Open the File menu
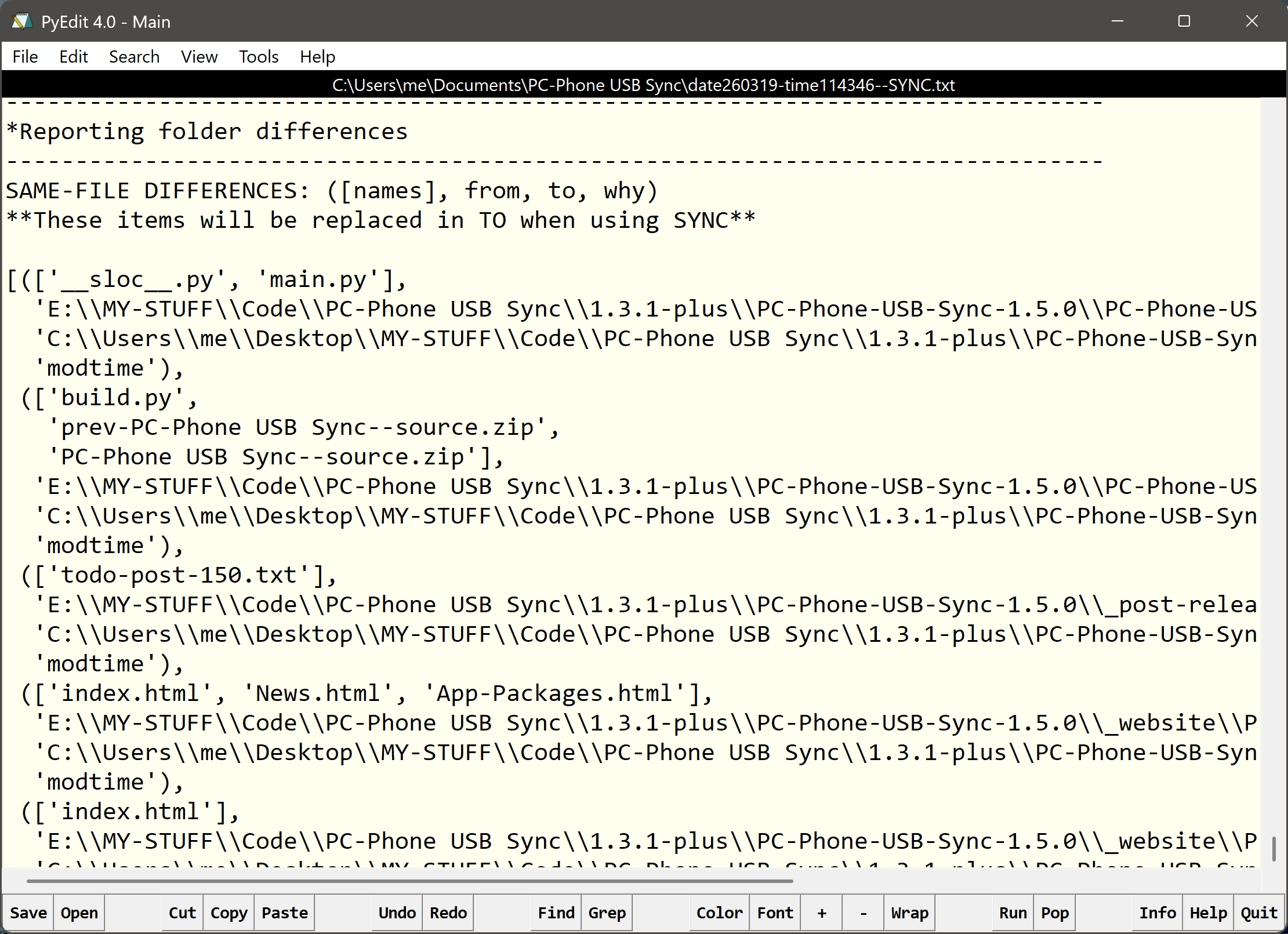Viewport: 1288px width, 934px height. coord(25,57)
